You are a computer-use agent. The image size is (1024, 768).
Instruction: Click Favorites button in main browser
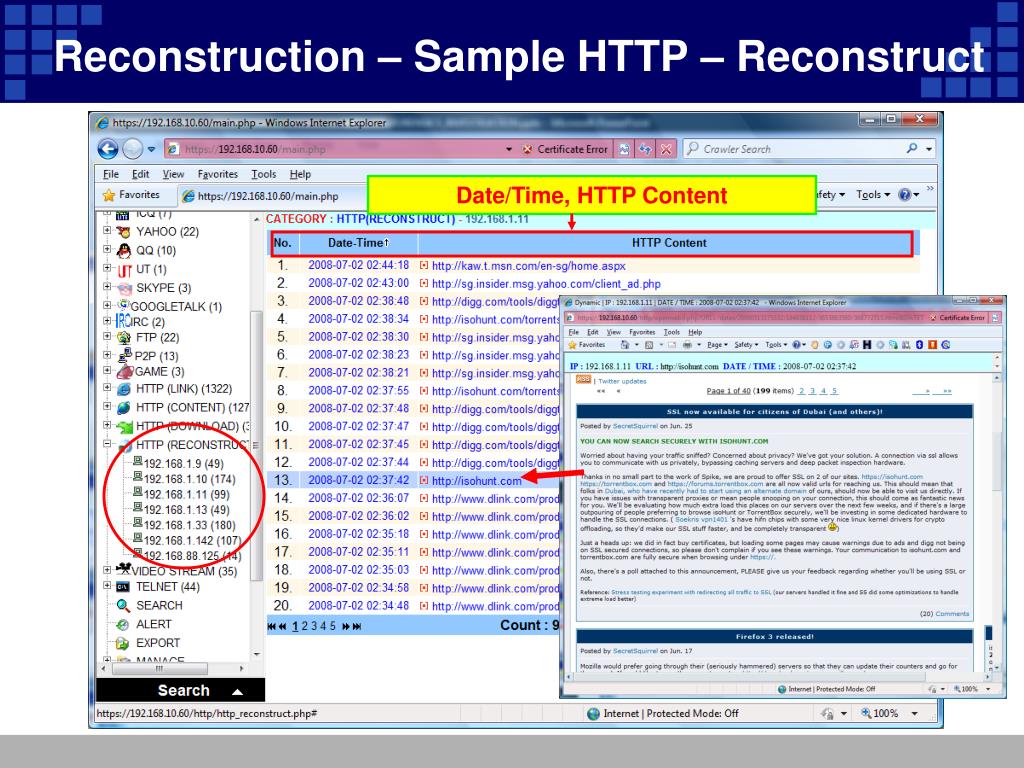(131, 195)
